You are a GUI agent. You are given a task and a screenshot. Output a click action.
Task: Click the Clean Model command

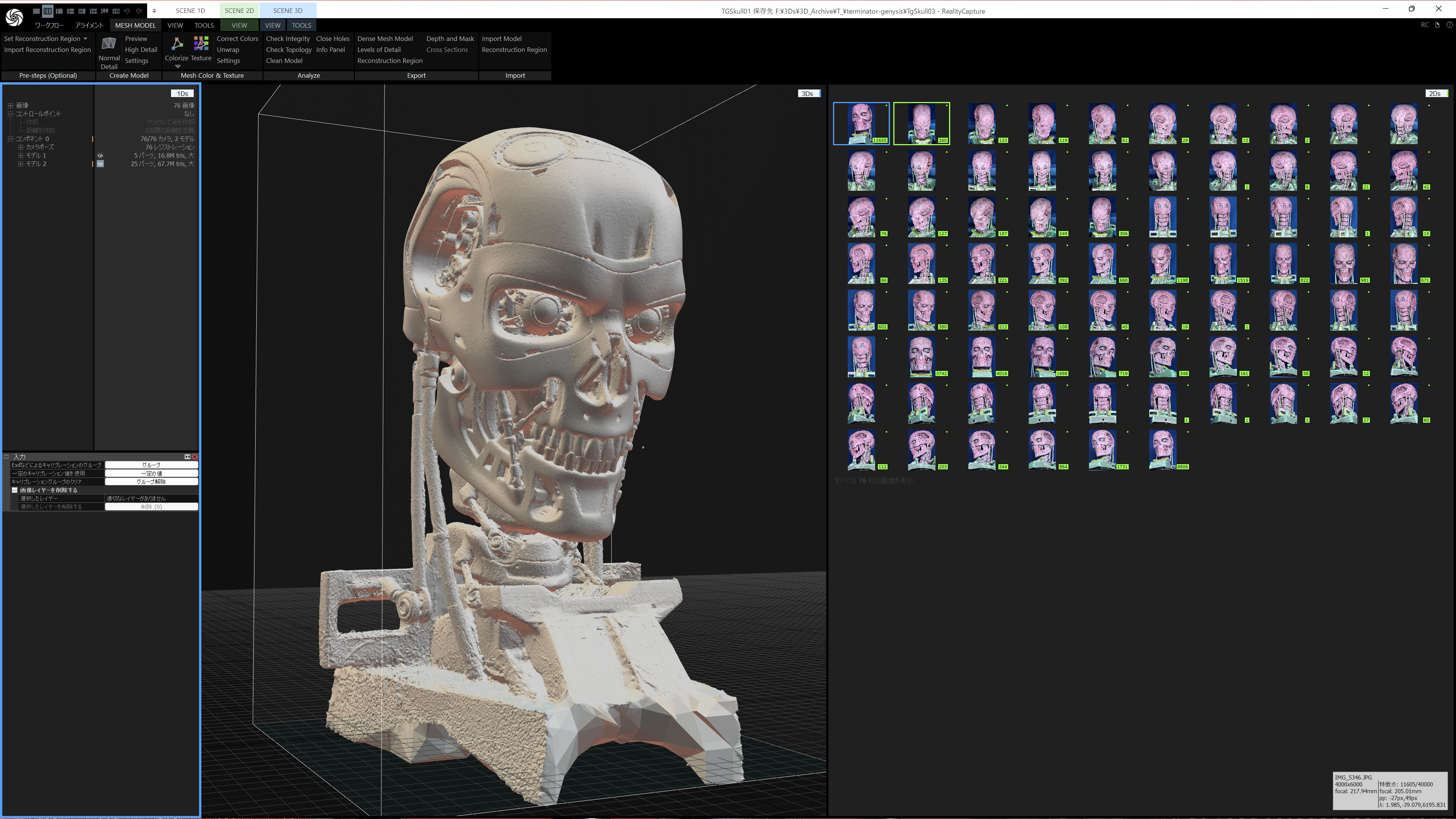284,61
